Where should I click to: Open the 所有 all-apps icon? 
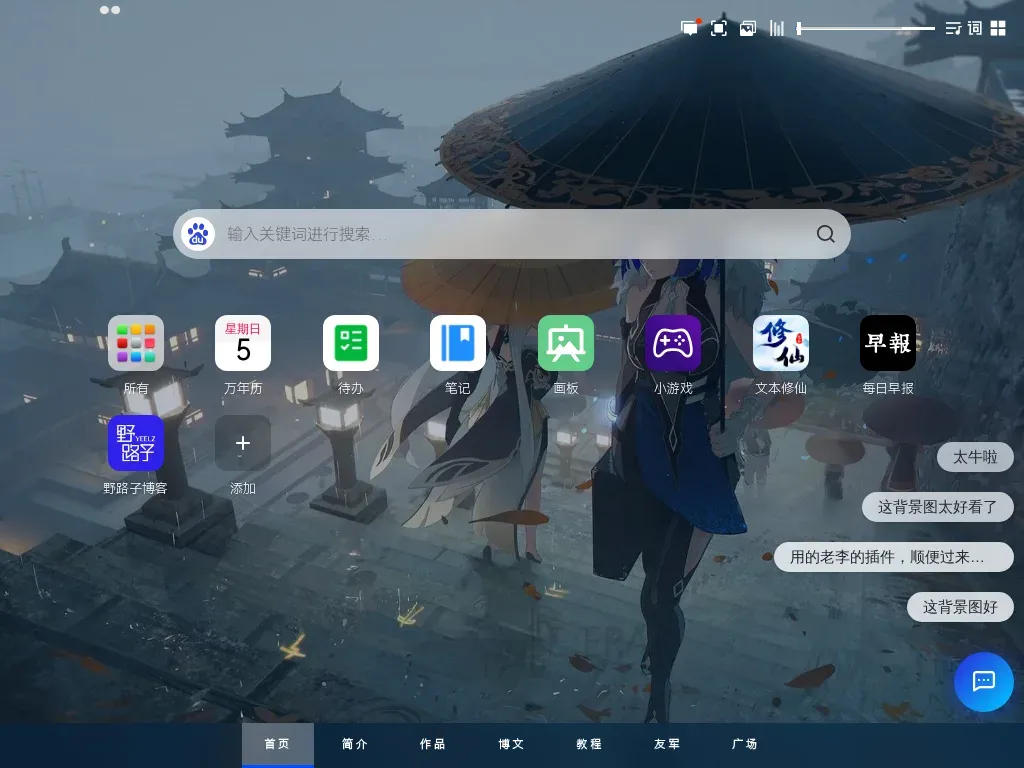(x=136, y=343)
